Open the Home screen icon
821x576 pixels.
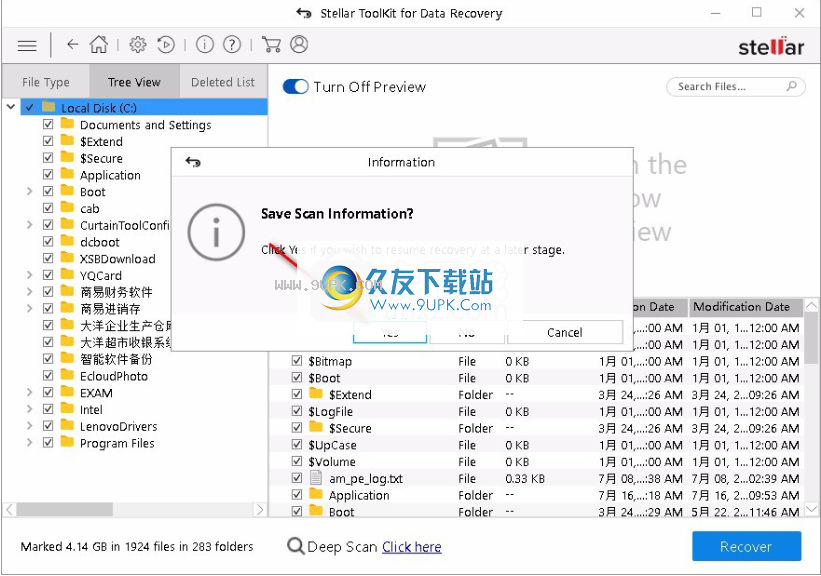pyautogui.click(x=98, y=45)
